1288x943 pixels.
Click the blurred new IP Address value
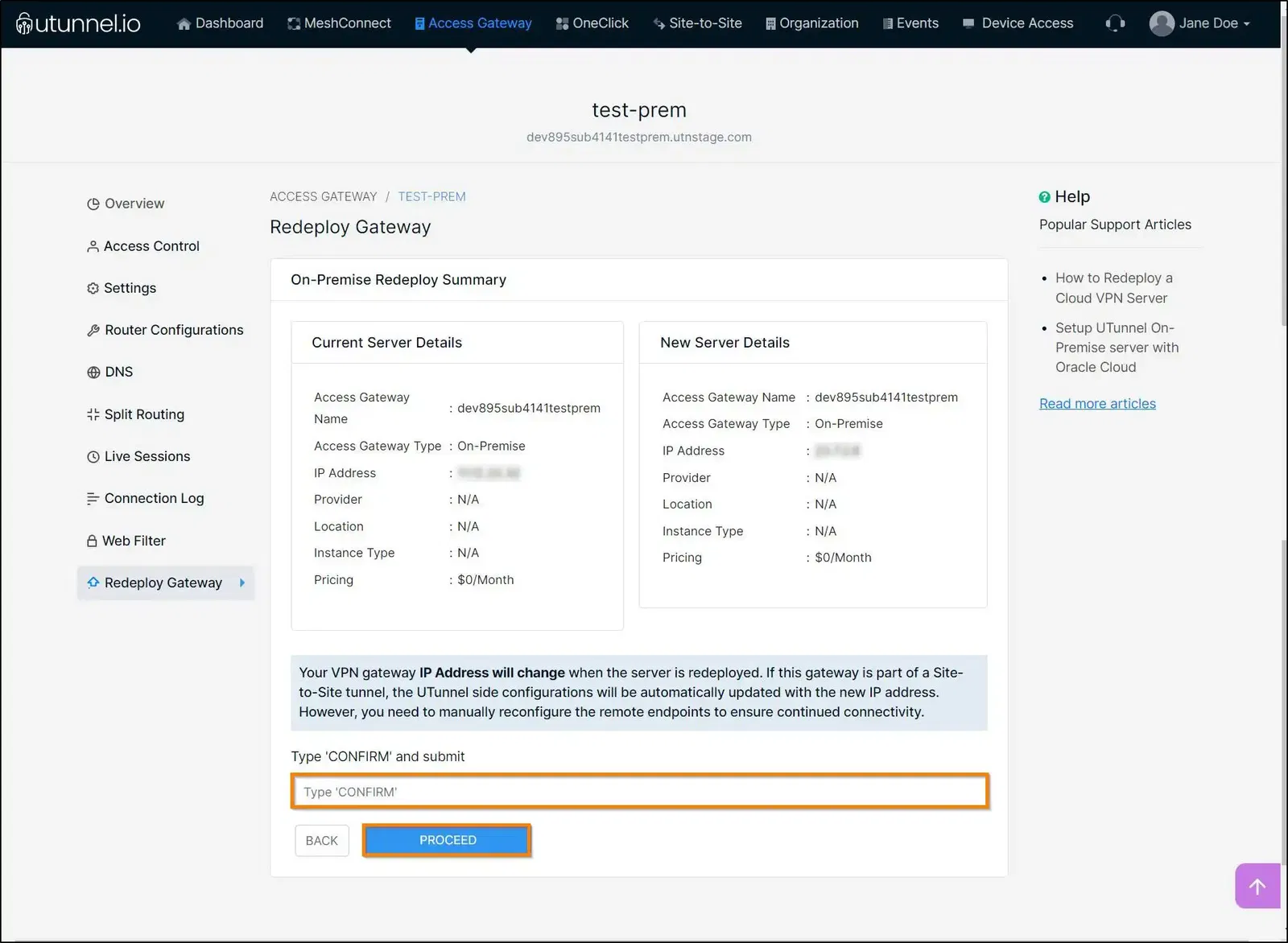837,451
